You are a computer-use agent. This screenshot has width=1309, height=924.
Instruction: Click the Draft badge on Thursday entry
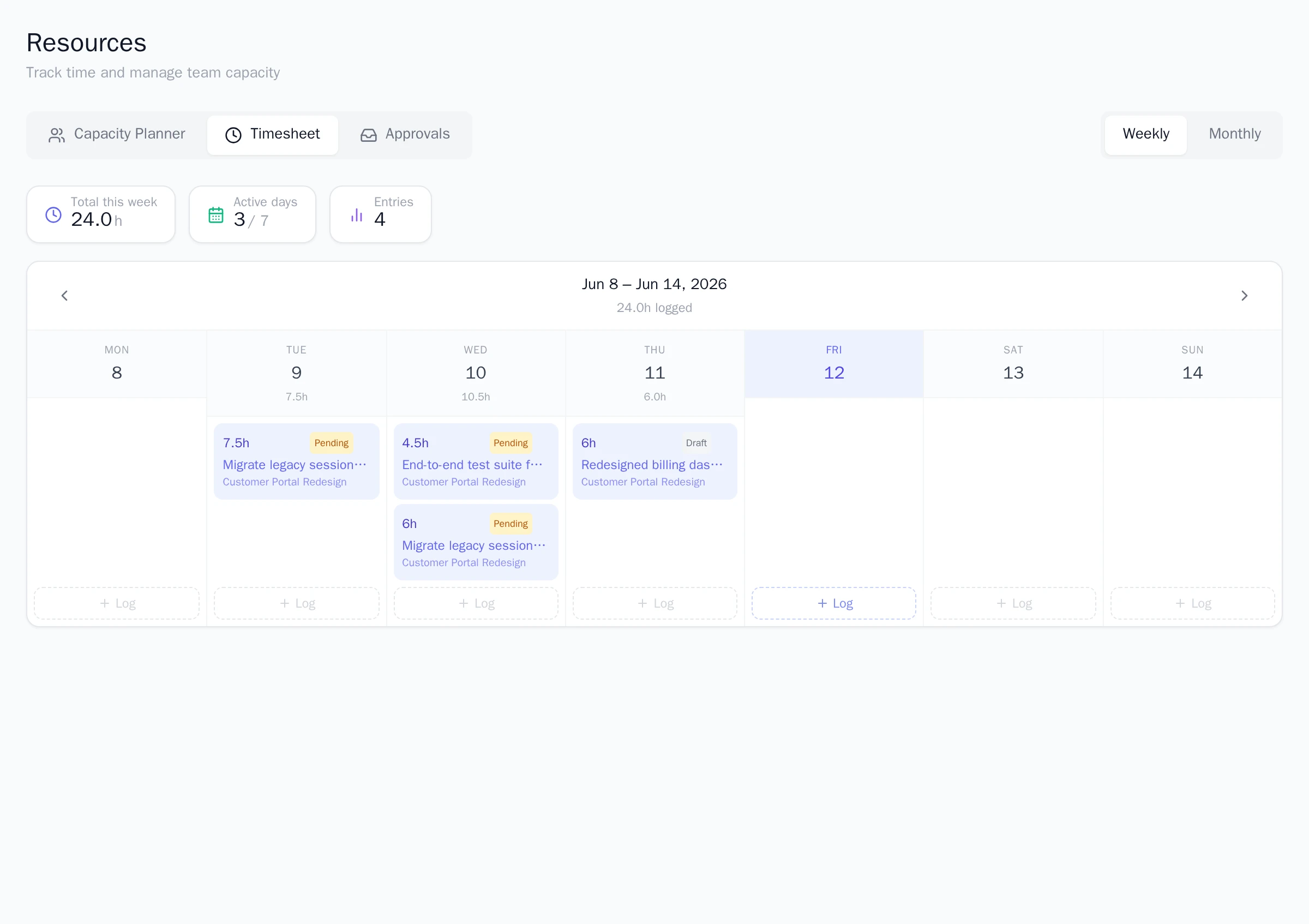tap(696, 443)
